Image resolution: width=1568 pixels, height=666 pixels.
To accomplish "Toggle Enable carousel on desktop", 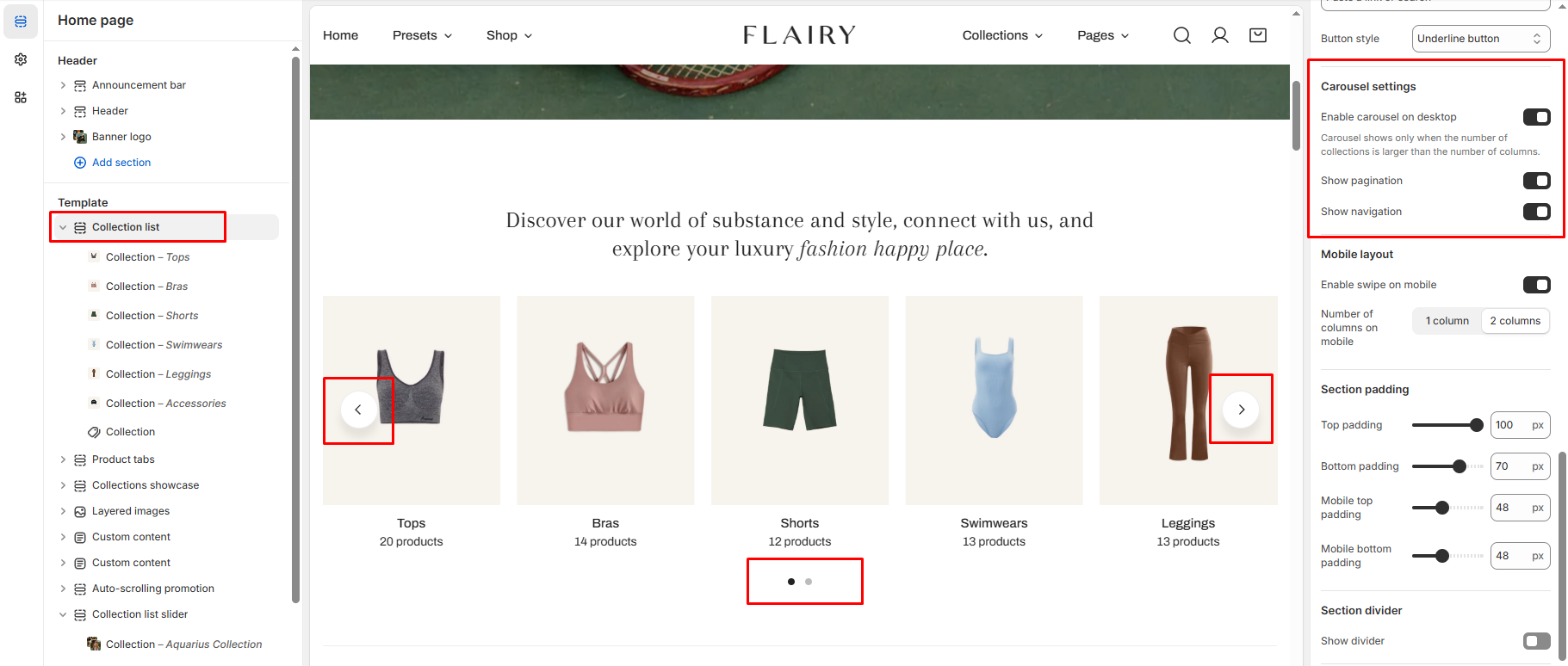I will point(1536,117).
